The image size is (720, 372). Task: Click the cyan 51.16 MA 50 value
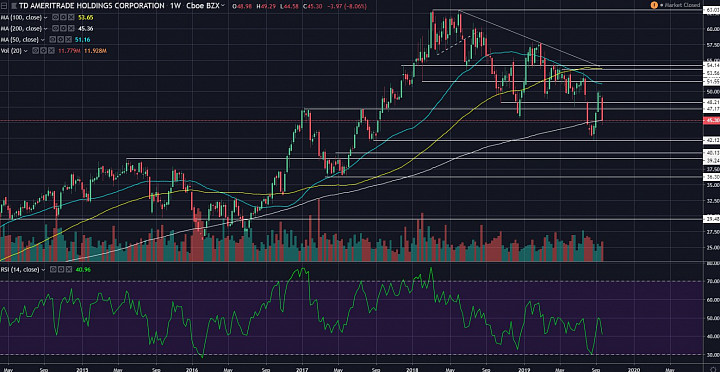[83, 39]
